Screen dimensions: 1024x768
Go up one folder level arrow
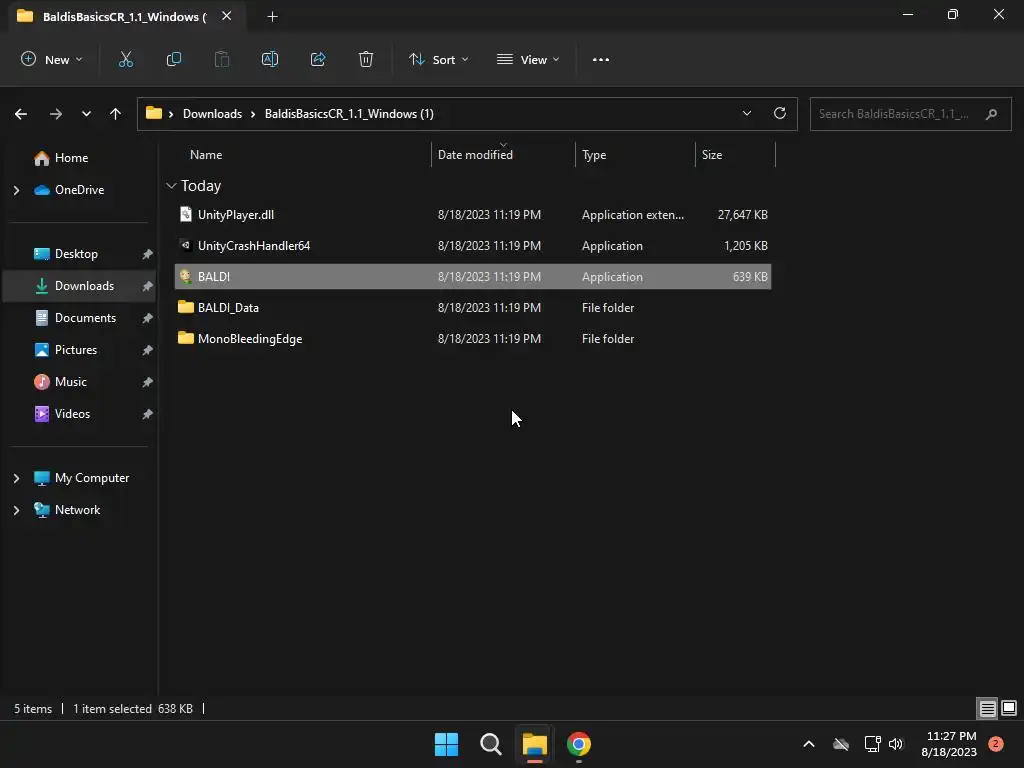coord(116,114)
